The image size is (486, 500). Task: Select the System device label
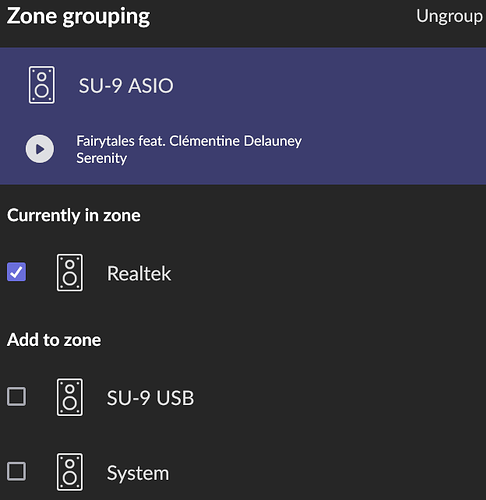[138, 473]
